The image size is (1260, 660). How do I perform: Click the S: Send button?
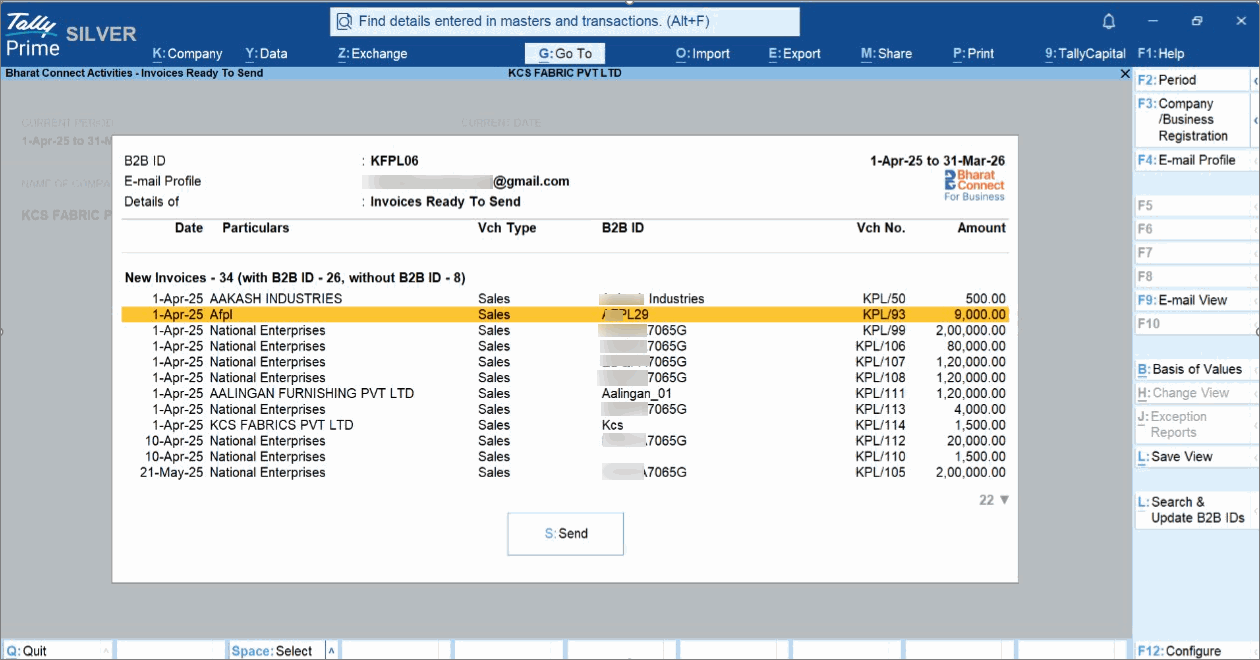[566, 534]
